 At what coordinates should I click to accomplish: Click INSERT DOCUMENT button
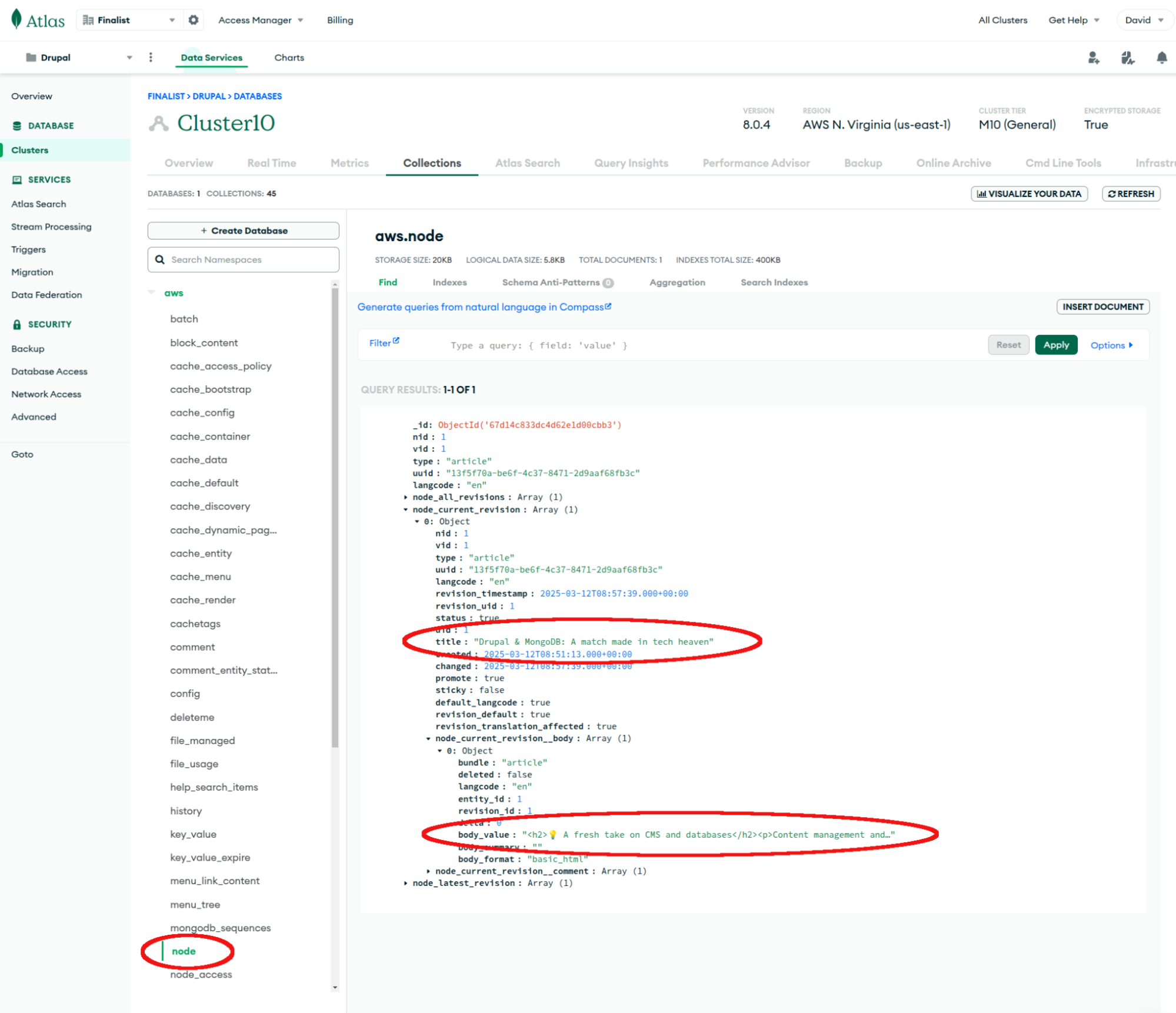tap(1102, 306)
